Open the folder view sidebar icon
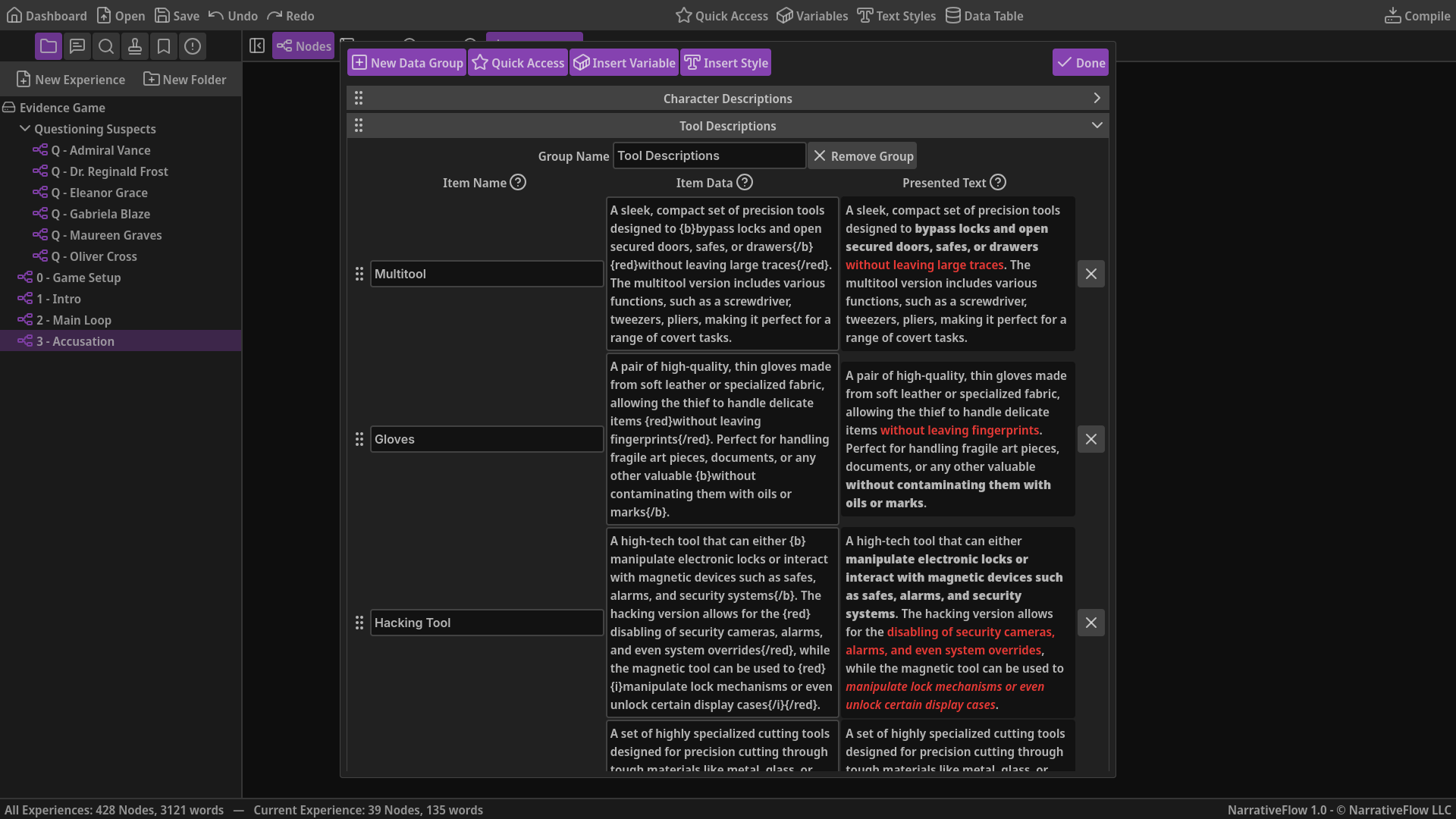1456x819 pixels. [x=49, y=47]
